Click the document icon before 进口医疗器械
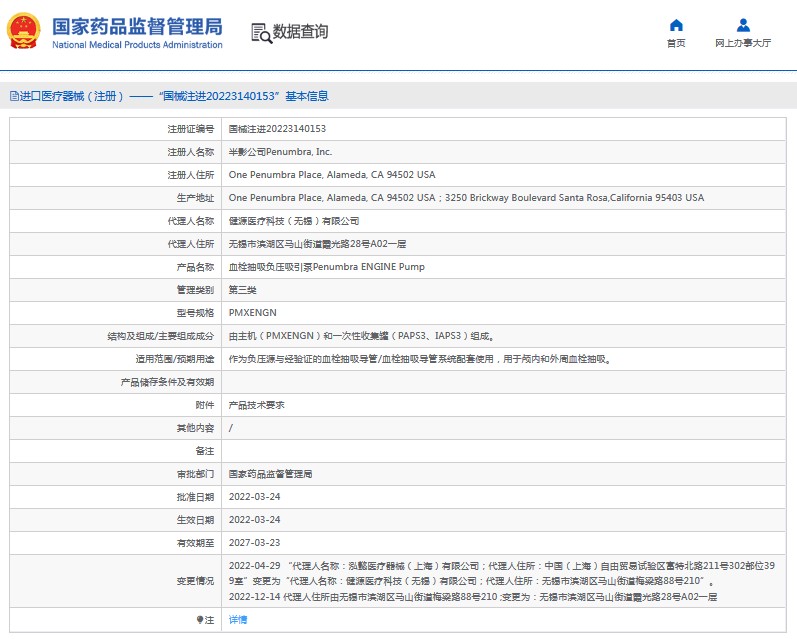Viewport: 797px width, 639px height. click(x=14, y=96)
